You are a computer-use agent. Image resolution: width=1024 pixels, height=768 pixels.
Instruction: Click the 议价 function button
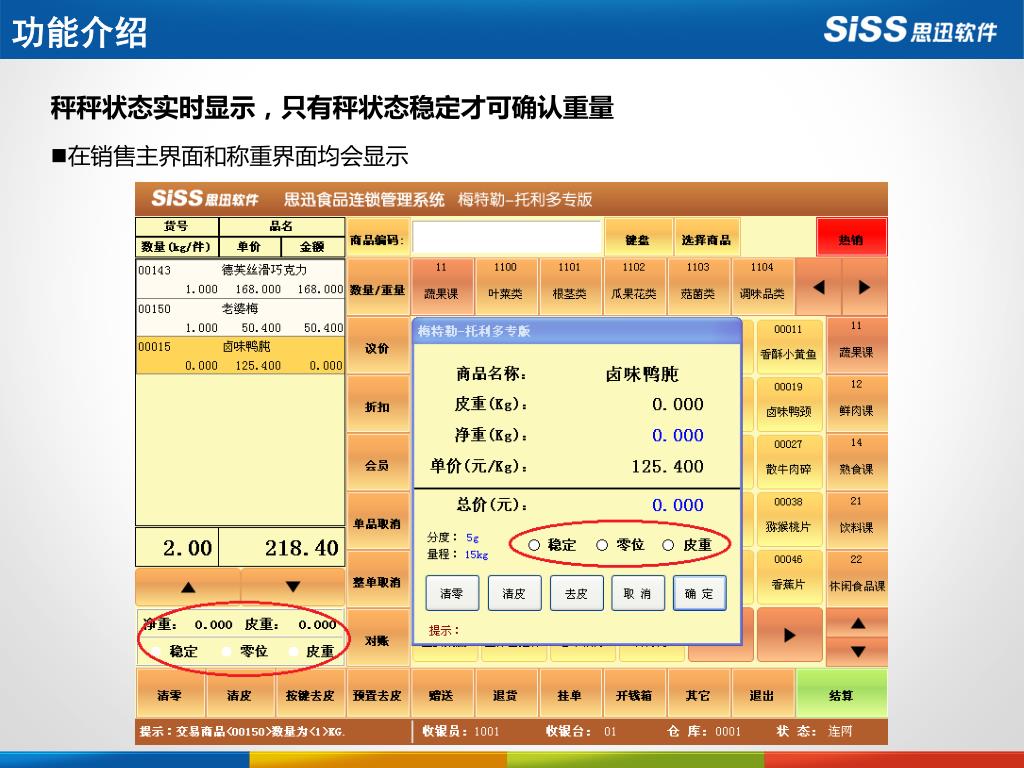click(377, 346)
